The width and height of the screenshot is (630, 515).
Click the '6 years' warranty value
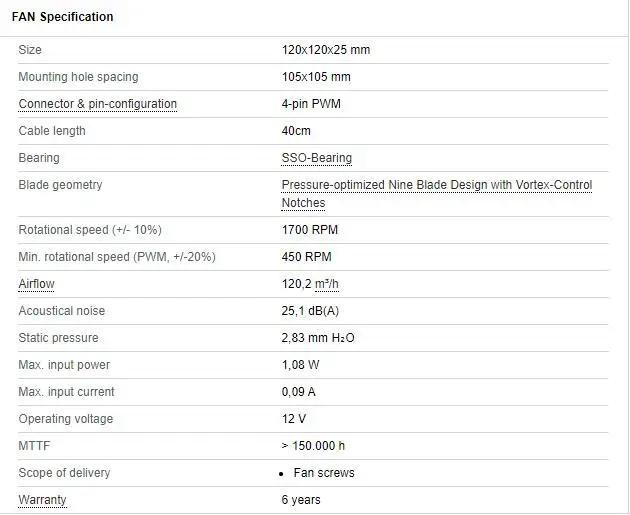301,499
